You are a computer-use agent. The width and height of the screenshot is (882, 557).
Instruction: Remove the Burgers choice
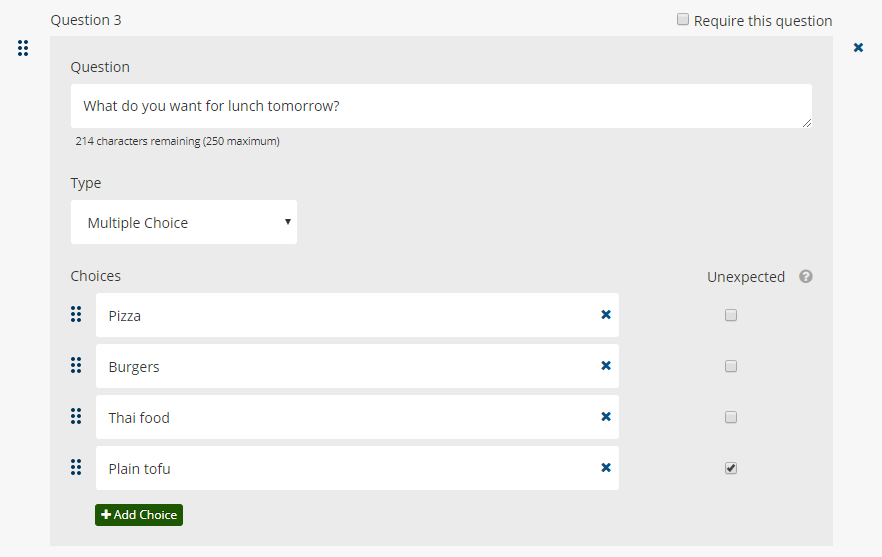click(606, 366)
